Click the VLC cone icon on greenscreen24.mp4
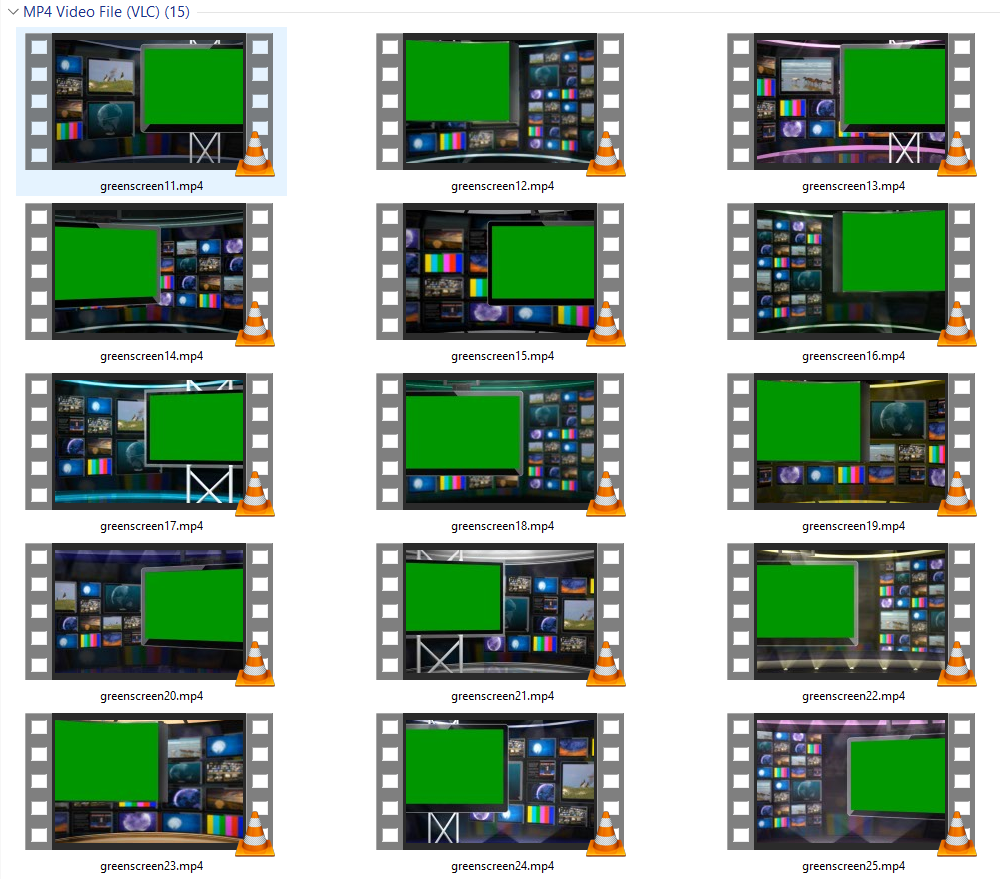The image size is (1000, 894). (x=606, y=834)
